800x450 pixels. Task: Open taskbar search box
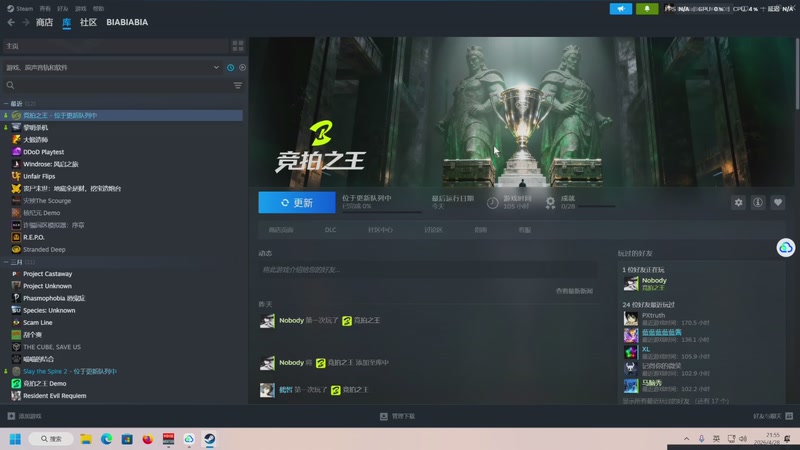point(51,439)
